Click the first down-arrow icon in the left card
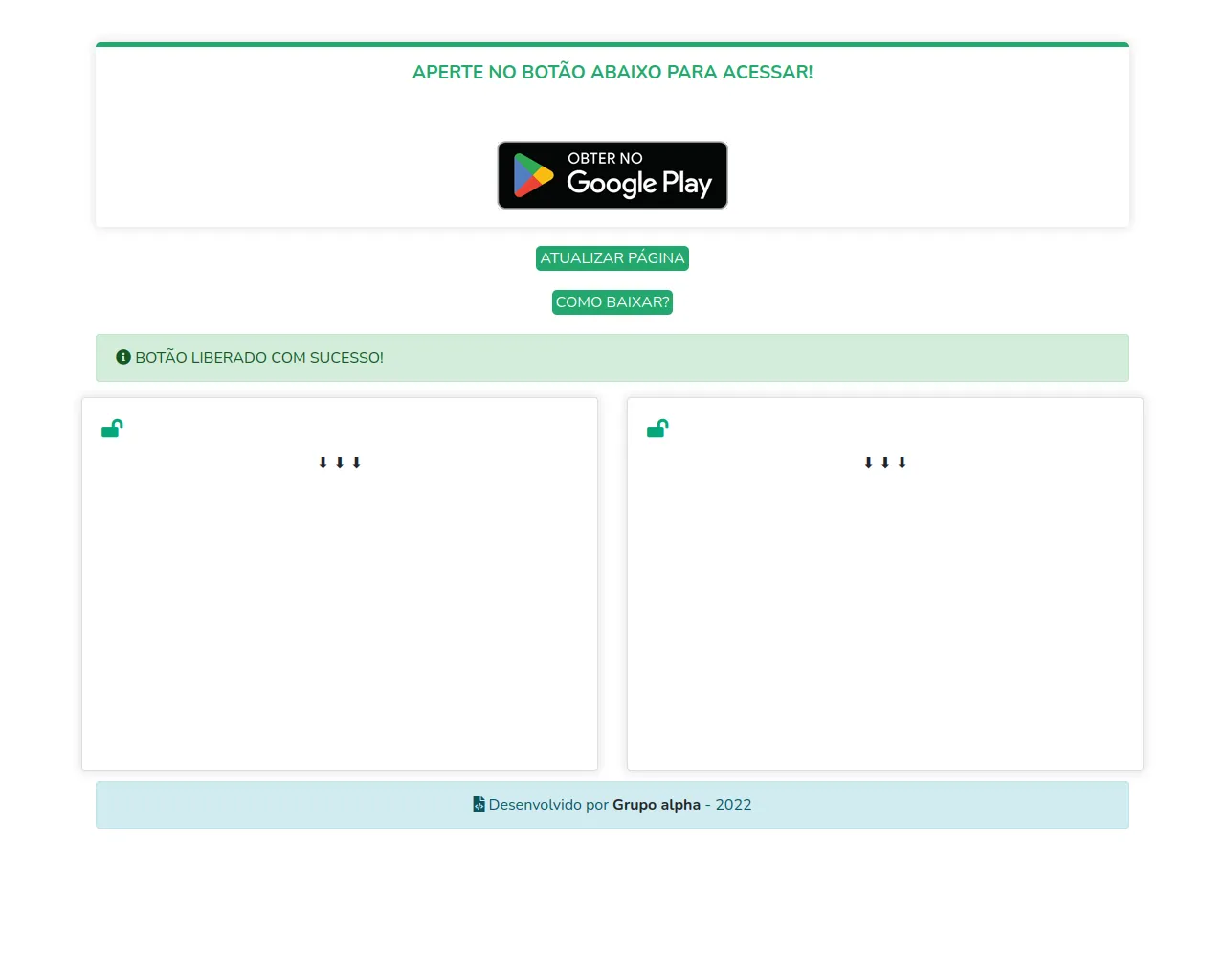This screenshot has height=980, width=1225. (x=323, y=461)
